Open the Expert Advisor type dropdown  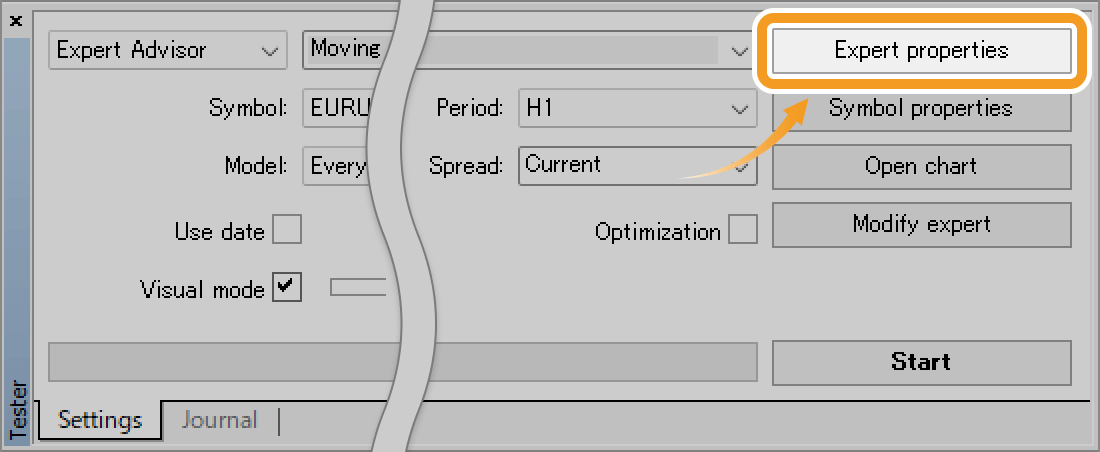tap(166, 50)
